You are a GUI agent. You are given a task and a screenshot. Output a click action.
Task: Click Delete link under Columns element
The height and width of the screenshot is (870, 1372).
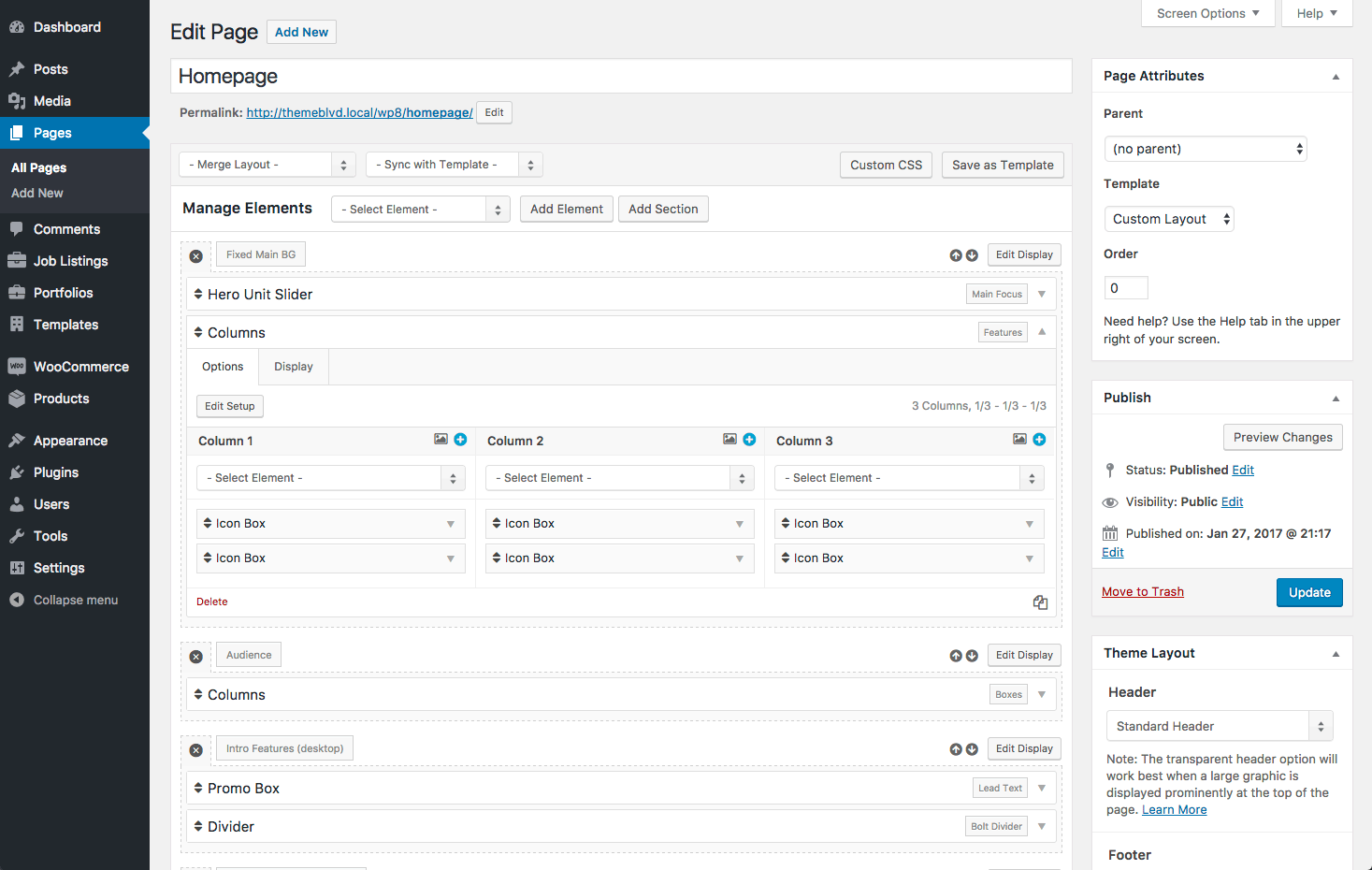212,602
